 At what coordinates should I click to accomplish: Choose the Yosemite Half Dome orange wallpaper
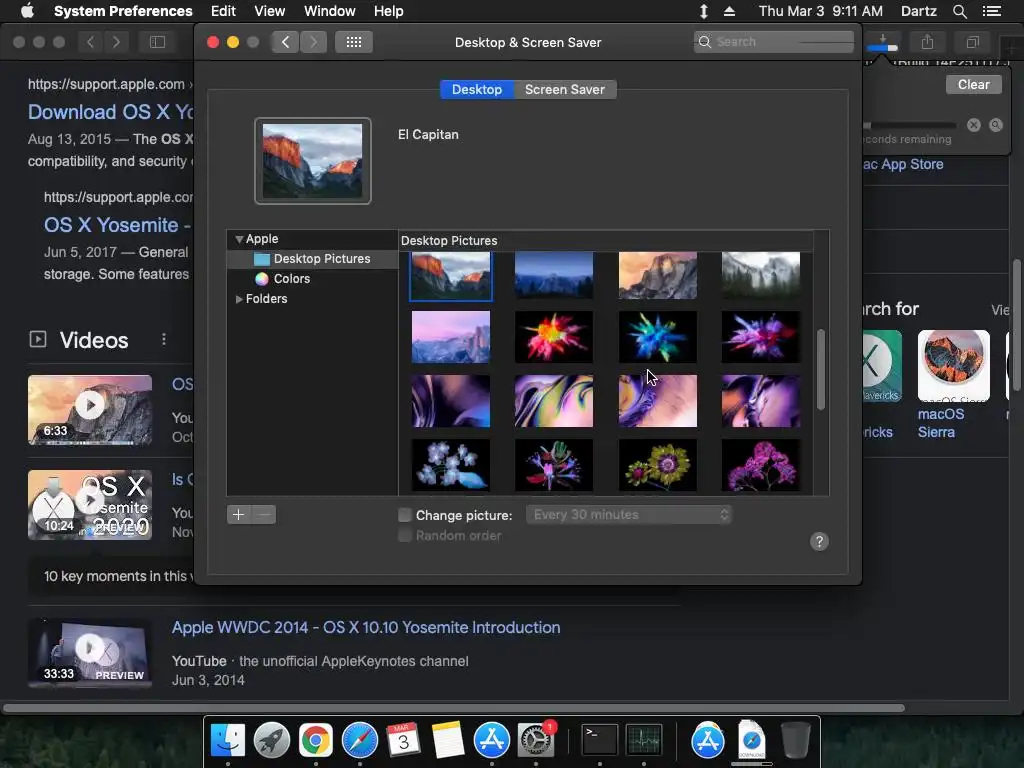coord(658,276)
